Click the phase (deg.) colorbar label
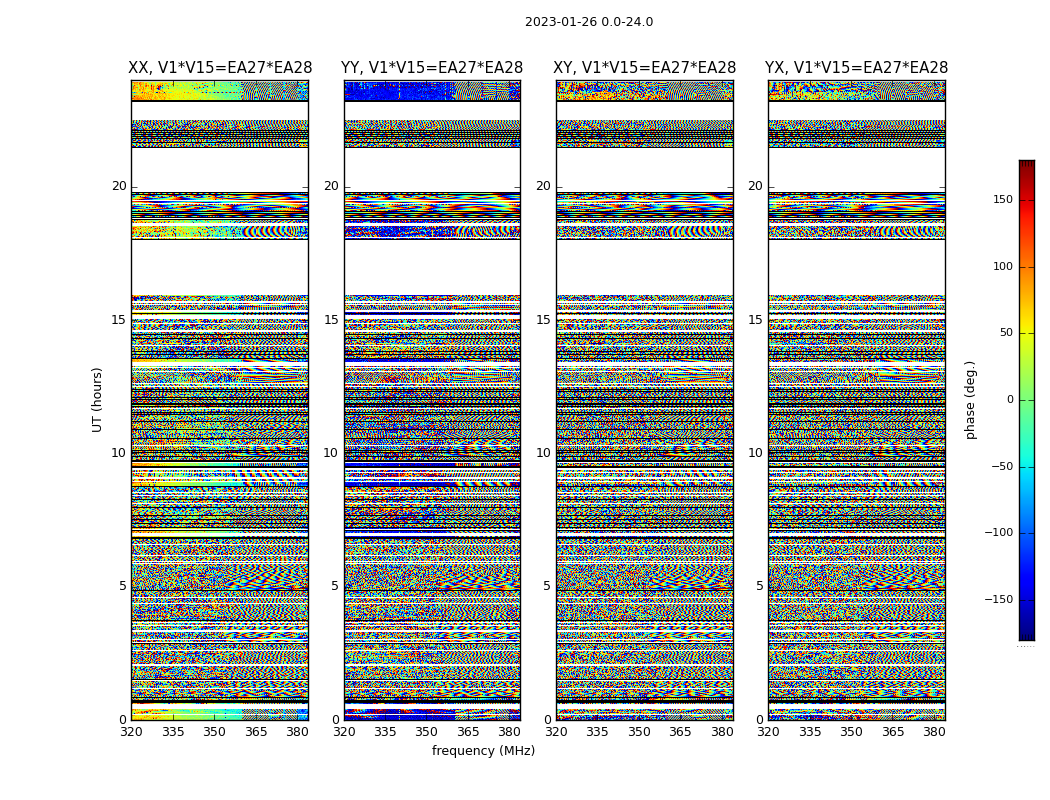The height and width of the screenshot is (800, 1050). pyautogui.click(x=970, y=400)
